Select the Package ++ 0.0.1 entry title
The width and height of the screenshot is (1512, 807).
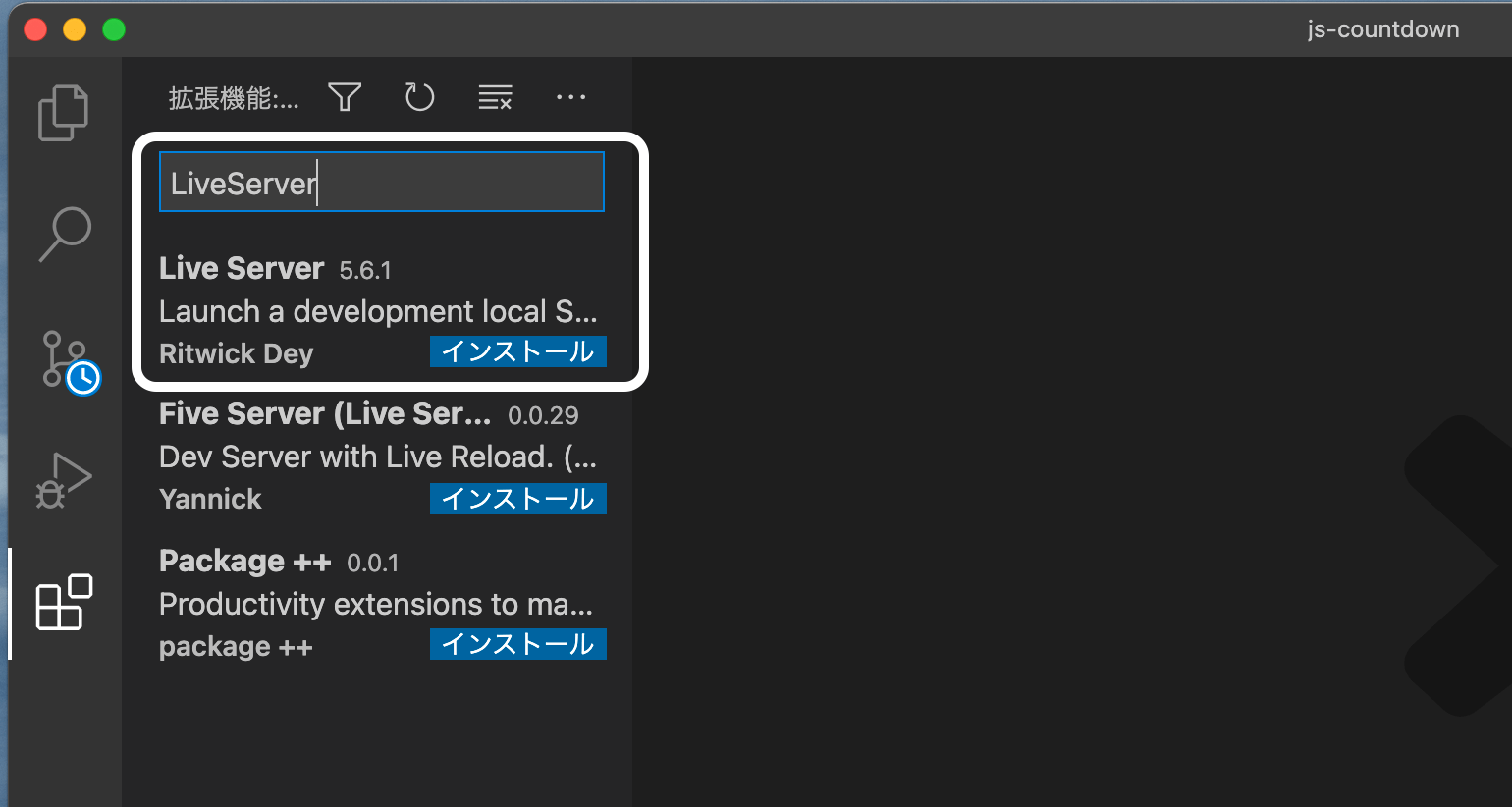pyautogui.click(x=245, y=562)
